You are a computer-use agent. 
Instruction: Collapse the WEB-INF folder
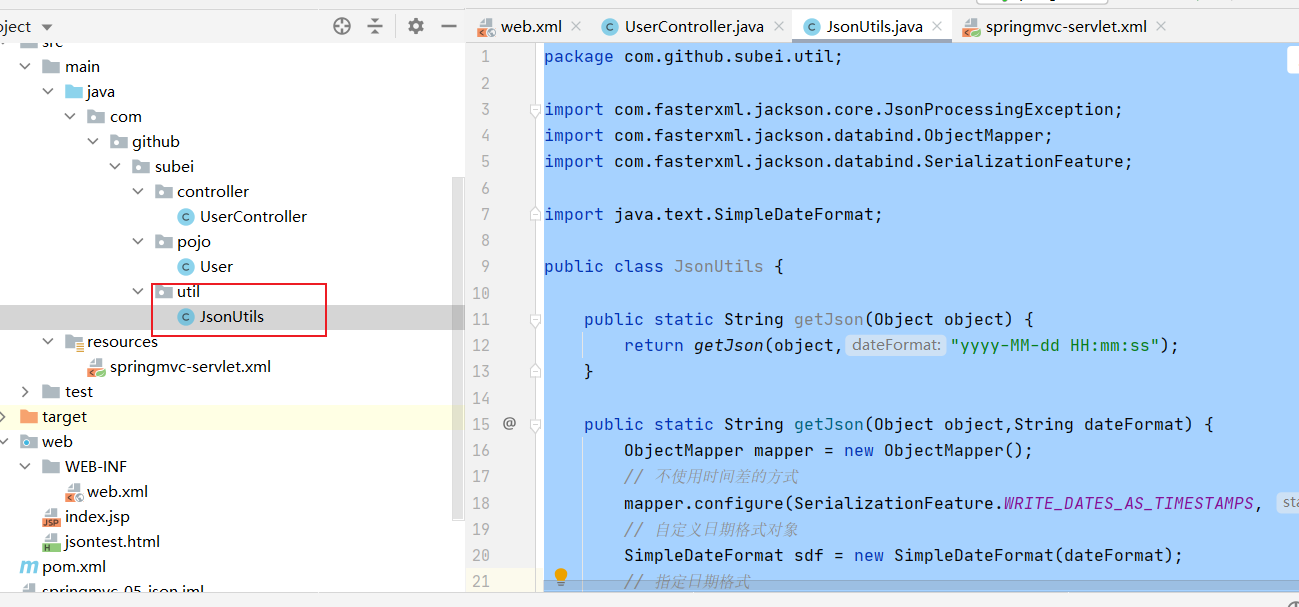[26, 466]
